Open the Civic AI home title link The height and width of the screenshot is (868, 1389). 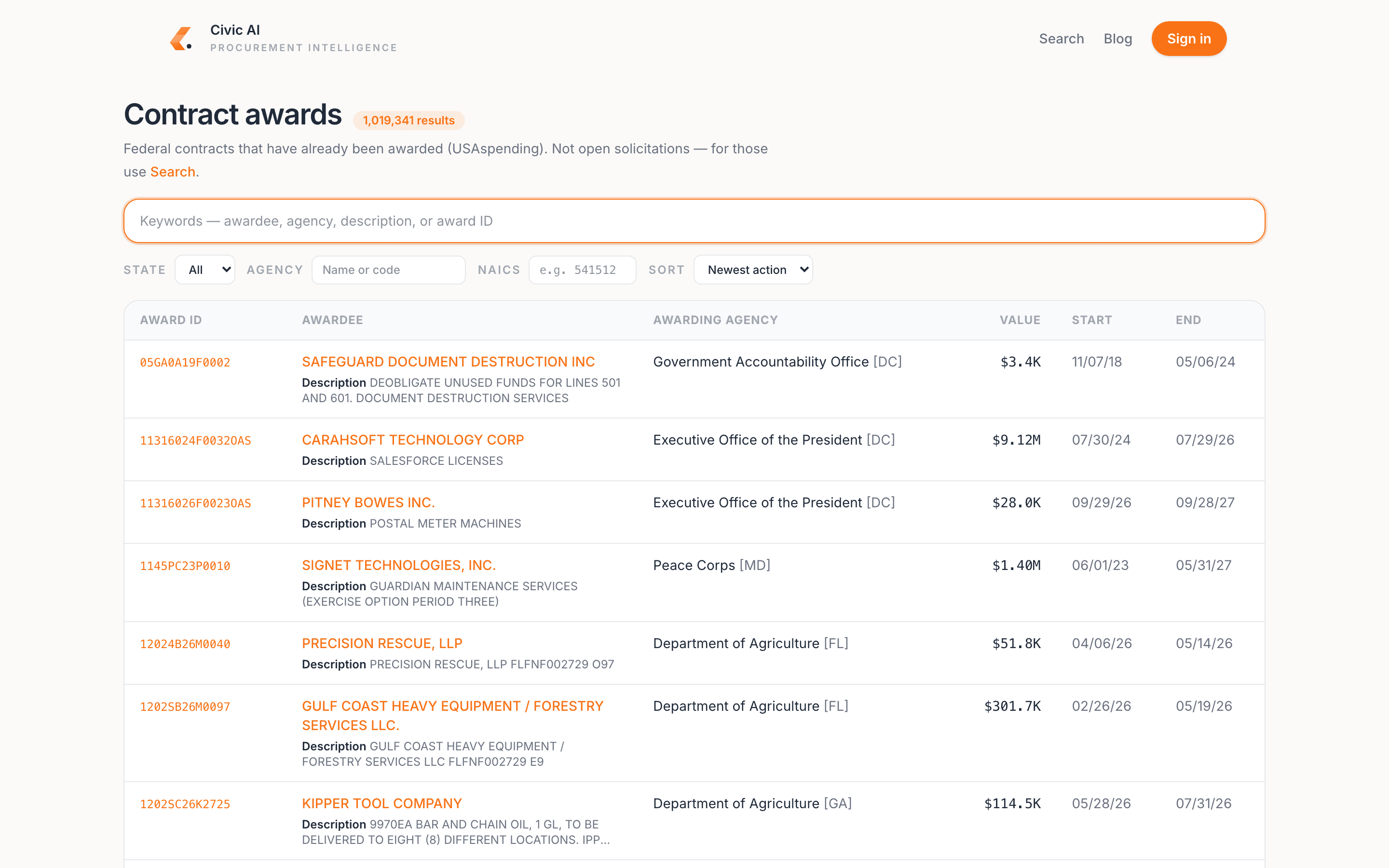[235, 30]
